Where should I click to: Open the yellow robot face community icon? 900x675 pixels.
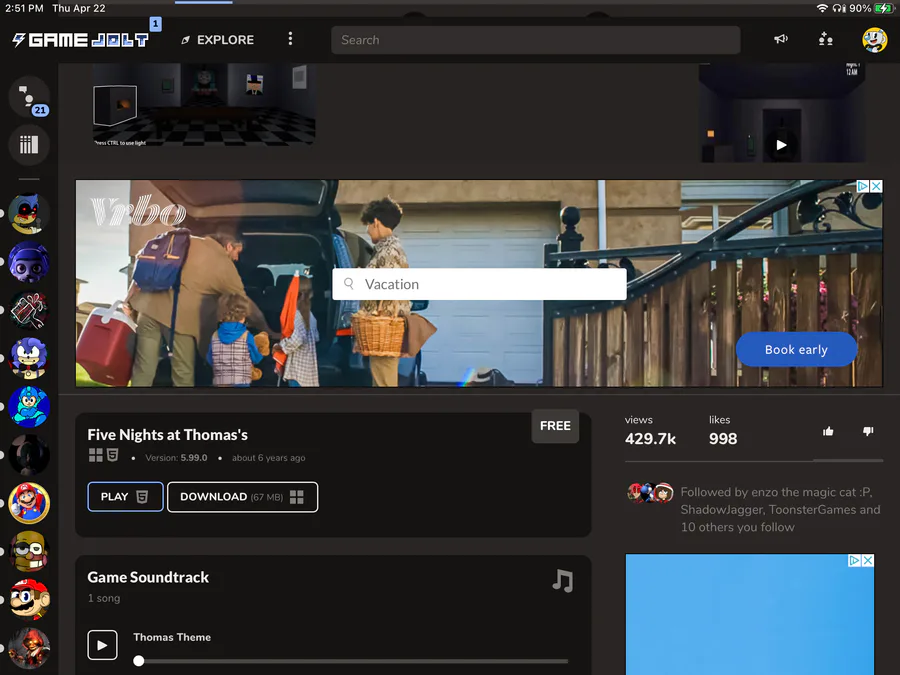pos(29,551)
